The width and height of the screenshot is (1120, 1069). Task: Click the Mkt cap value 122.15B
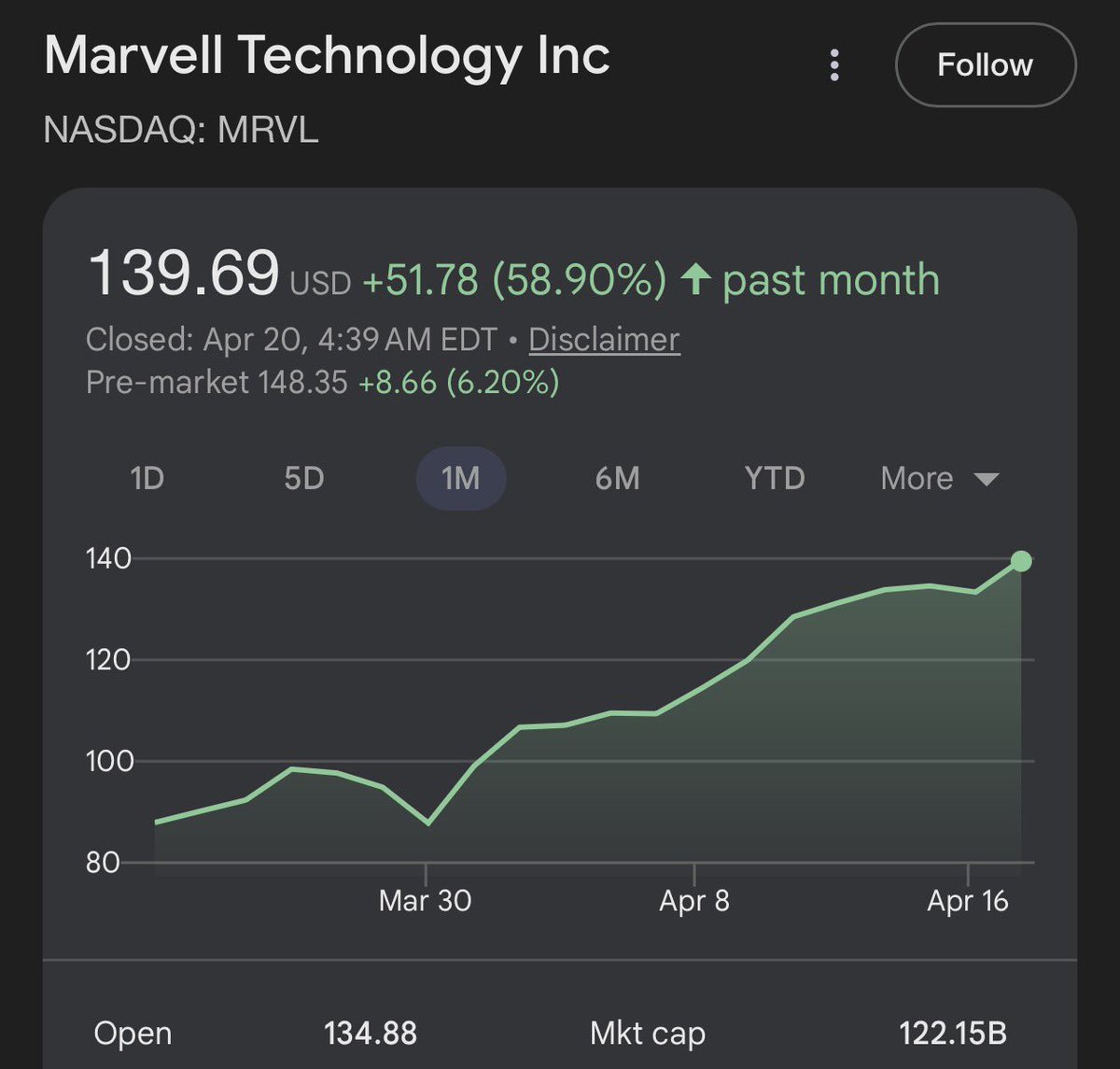(953, 1034)
